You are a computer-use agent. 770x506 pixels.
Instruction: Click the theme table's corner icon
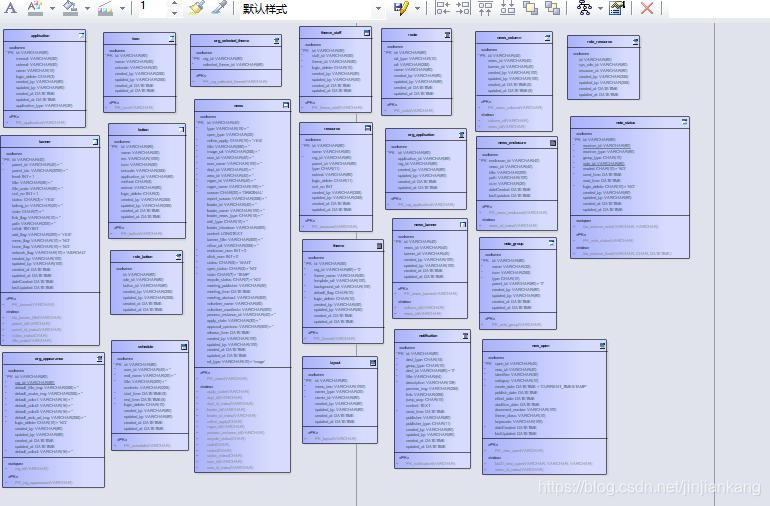click(379, 246)
